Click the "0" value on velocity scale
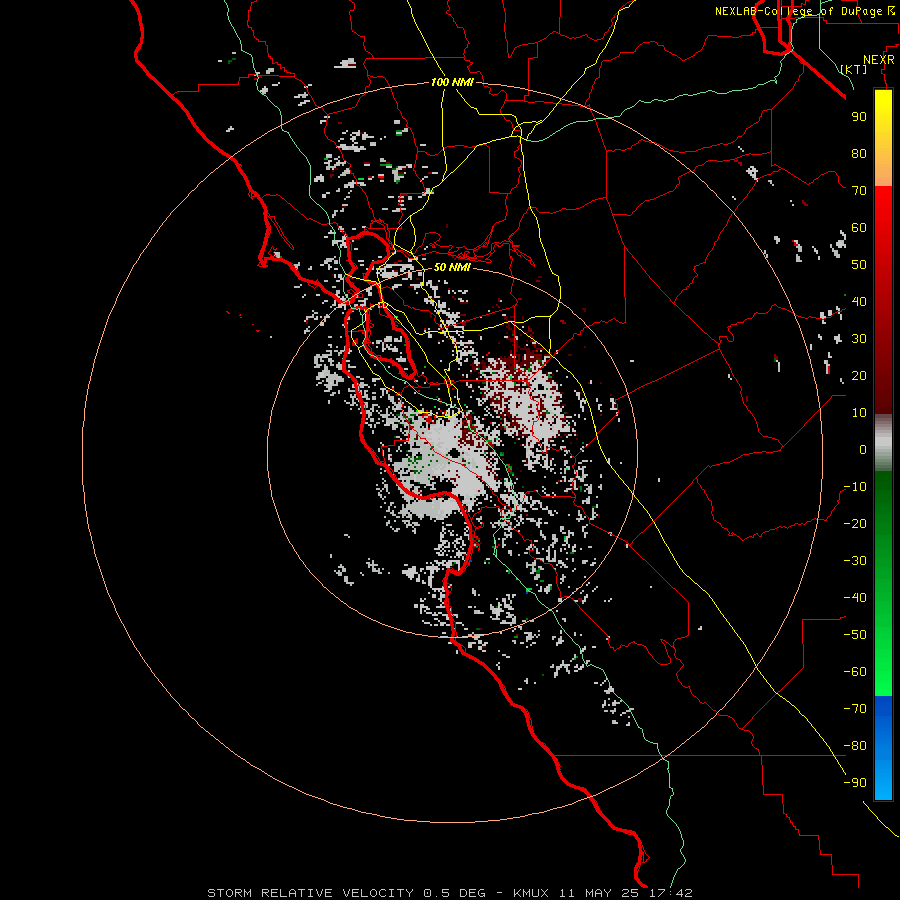Viewport: 900px width, 900px height. 863,449
